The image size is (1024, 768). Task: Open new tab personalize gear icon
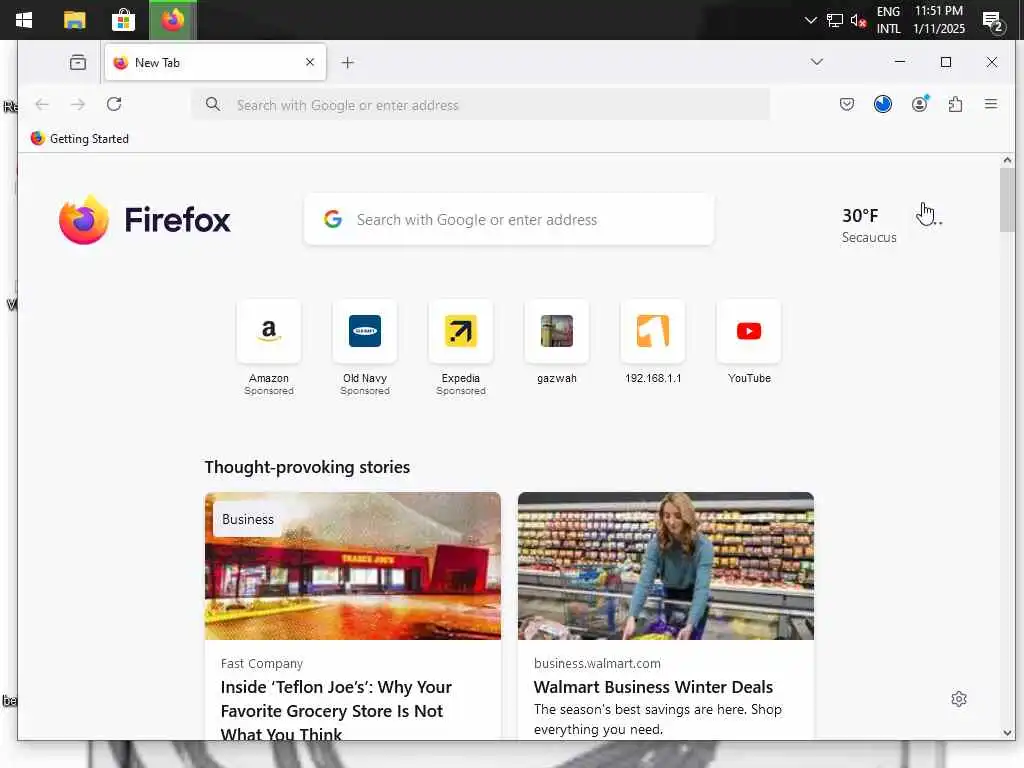click(x=959, y=699)
